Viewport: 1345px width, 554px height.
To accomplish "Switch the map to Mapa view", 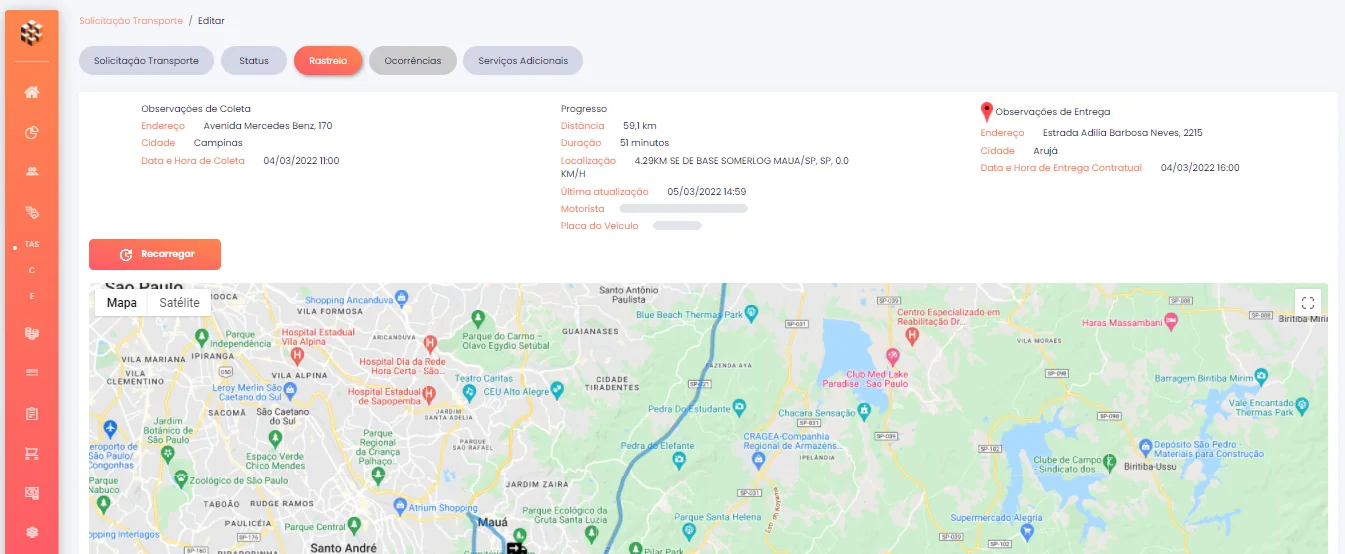I will pyautogui.click(x=122, y=303).
